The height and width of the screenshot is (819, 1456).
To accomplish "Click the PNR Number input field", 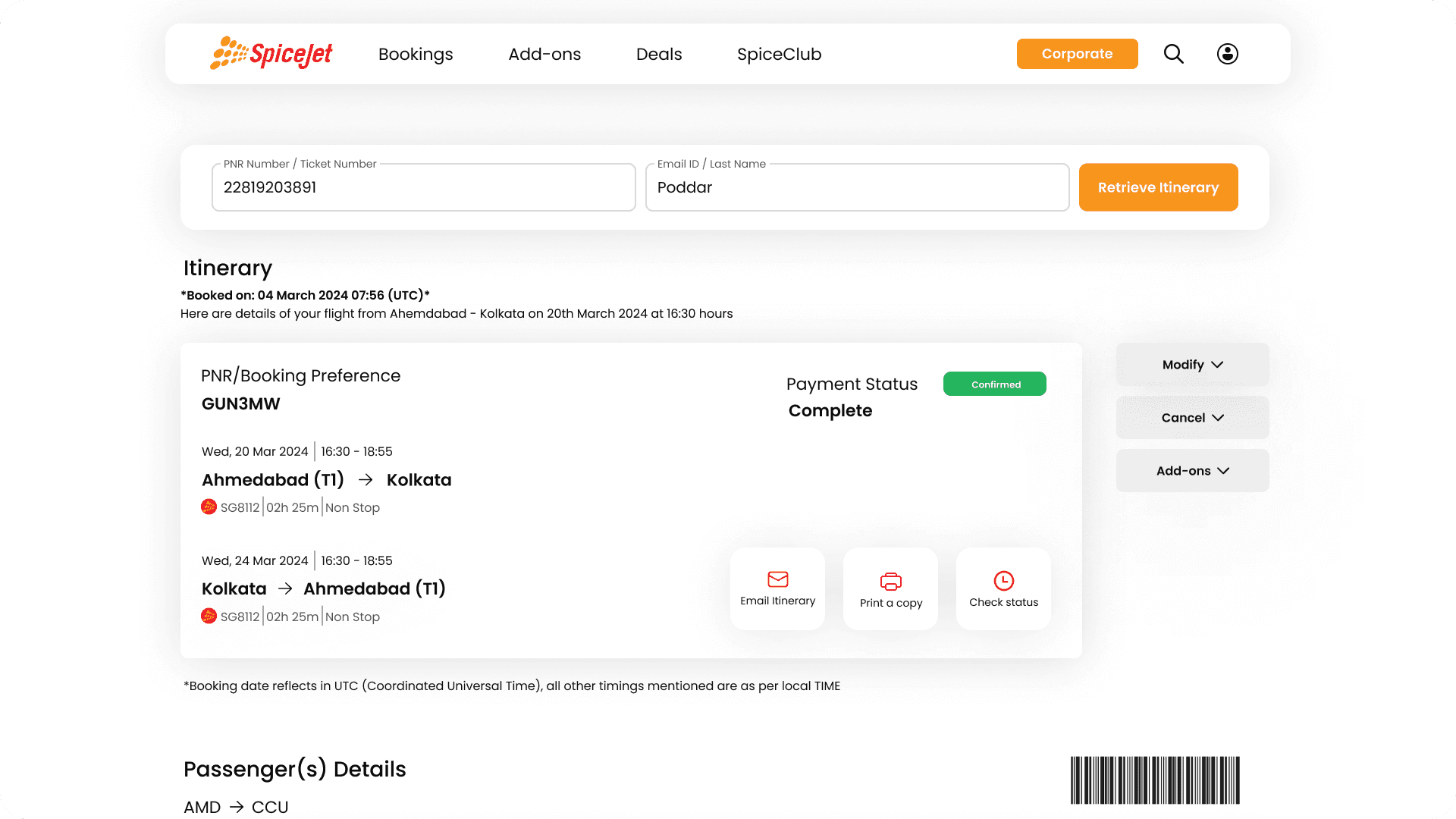I will tap(423, 187).
